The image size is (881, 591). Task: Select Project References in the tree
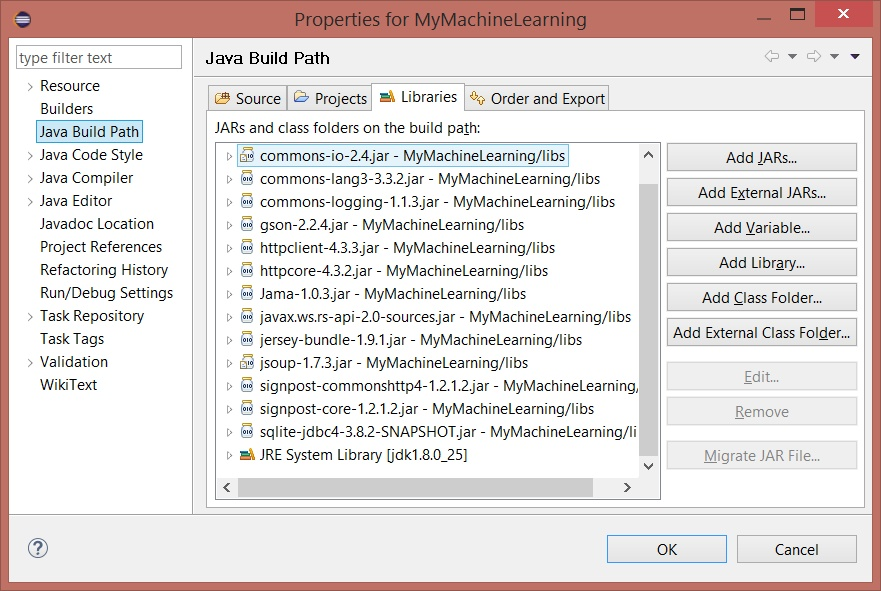pos(101,247)
